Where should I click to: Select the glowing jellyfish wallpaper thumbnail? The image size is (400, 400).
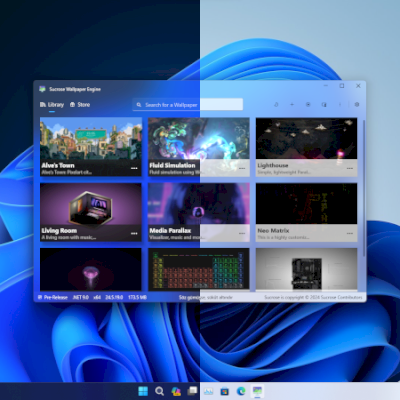[91, 269]
